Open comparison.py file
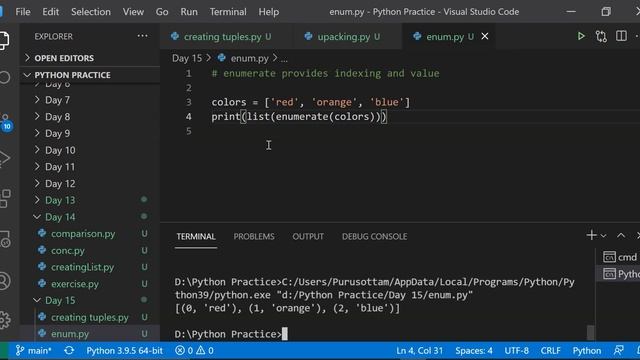 click(x=83, y=234)
